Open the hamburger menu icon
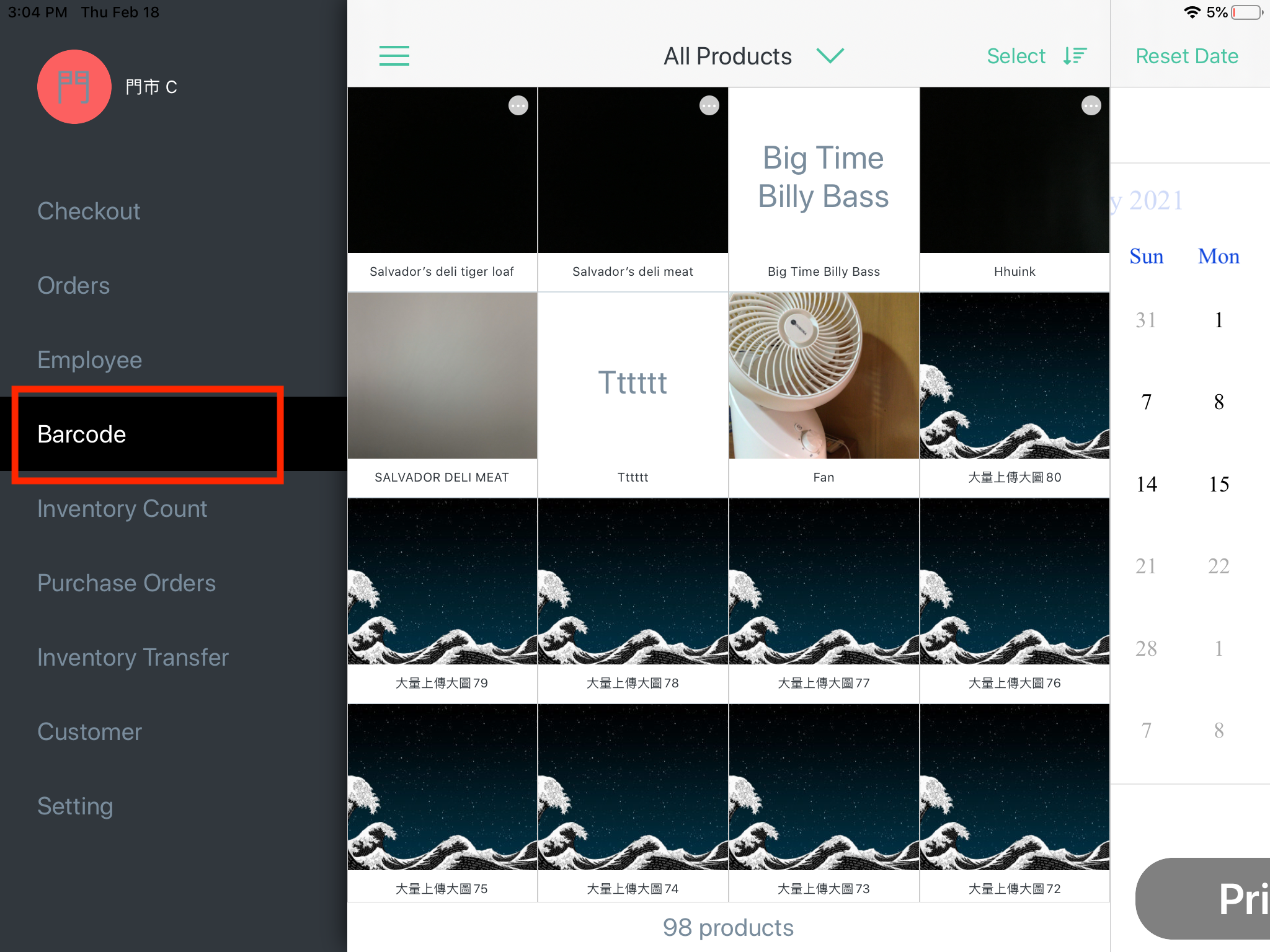Image resolution: width=1270 pixels, height=952 pixels. tap(394, 56)
